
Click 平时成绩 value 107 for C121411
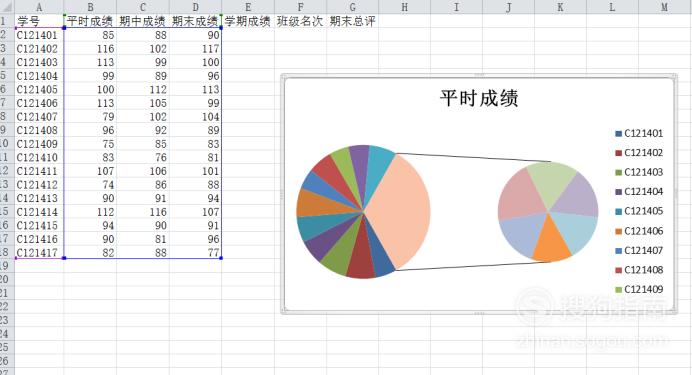click(x=90, y=171)
